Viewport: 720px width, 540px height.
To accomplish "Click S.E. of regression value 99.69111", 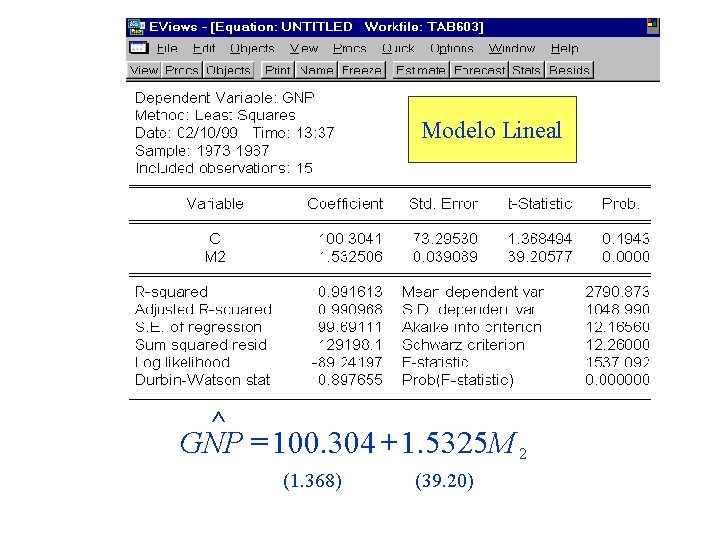I will pyautogui.click(x=350, y=327).
